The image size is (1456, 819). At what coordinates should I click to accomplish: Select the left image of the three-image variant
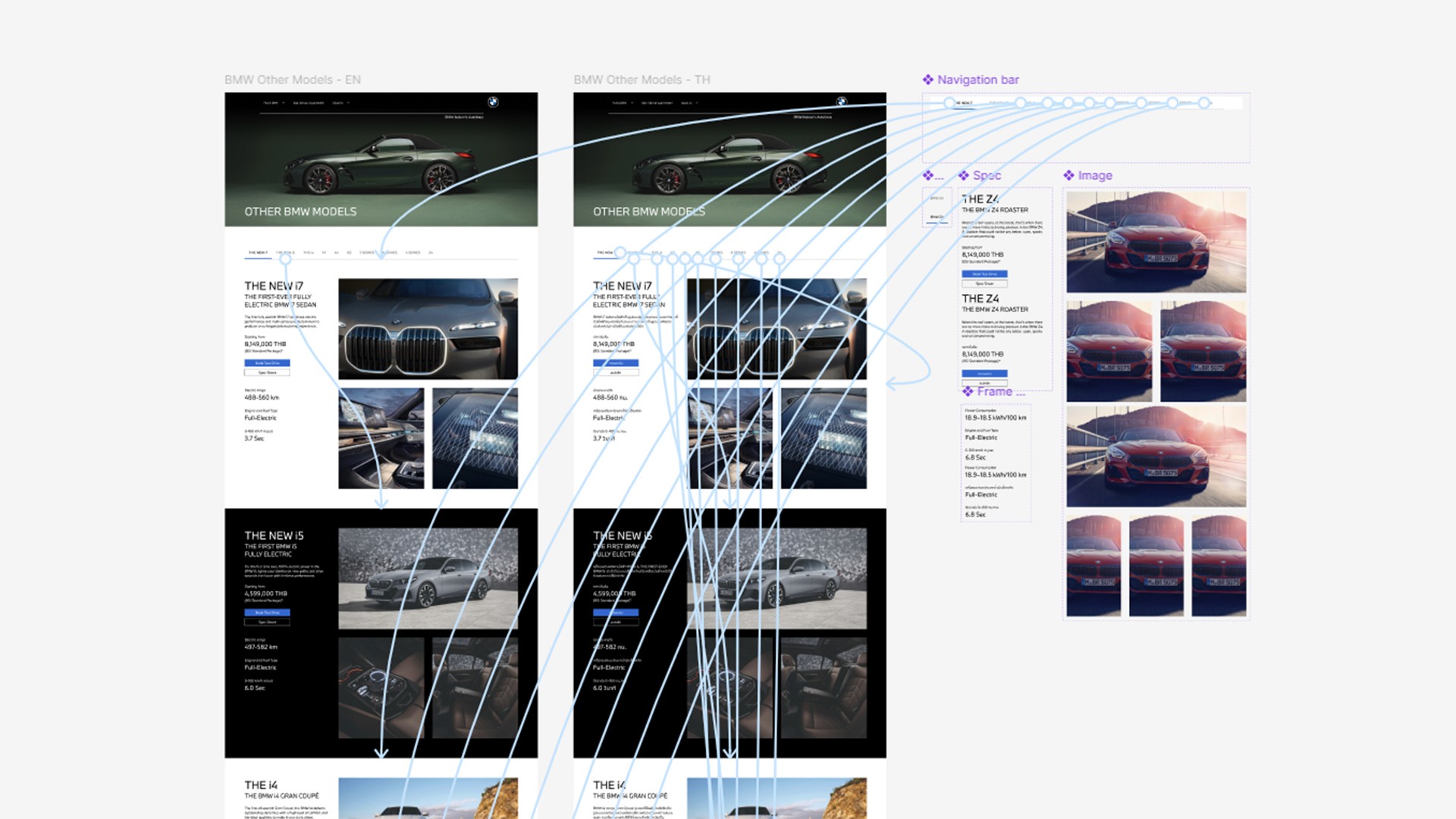coord(1094,566)
